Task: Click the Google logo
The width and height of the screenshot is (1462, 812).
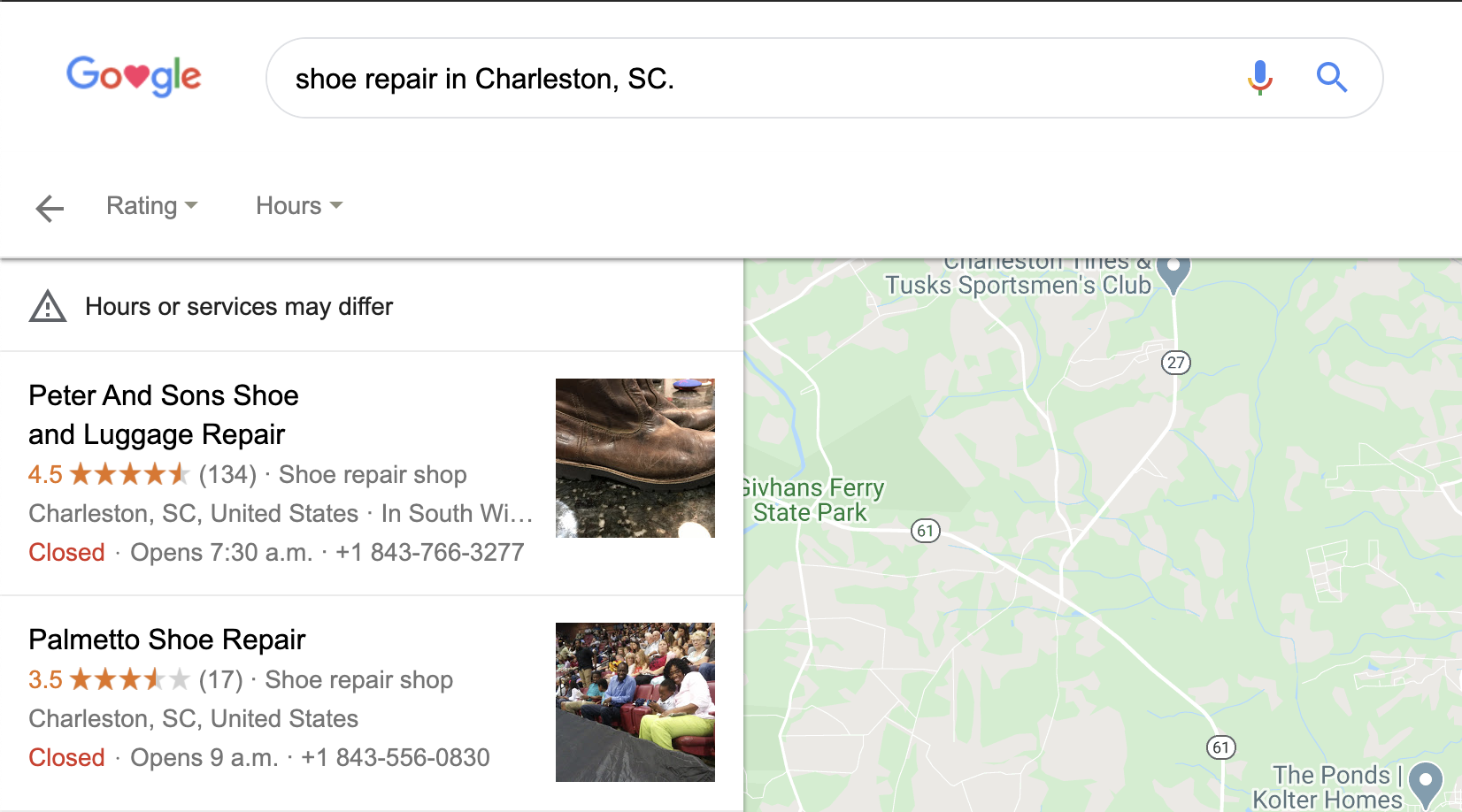Action: point(134,76)
